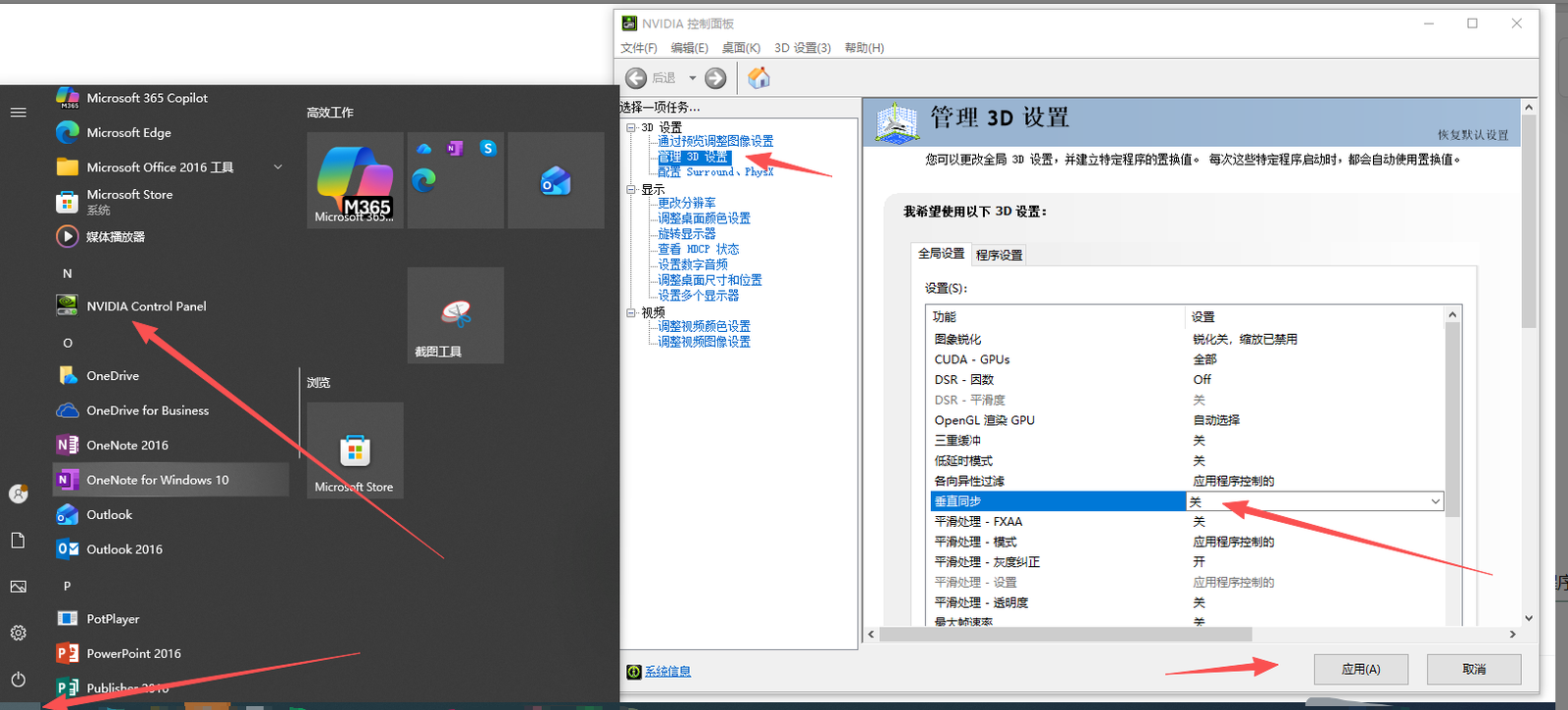Go forward in NVIDIA control panel
Screen dimensions: 1568x710
[716, 78]
